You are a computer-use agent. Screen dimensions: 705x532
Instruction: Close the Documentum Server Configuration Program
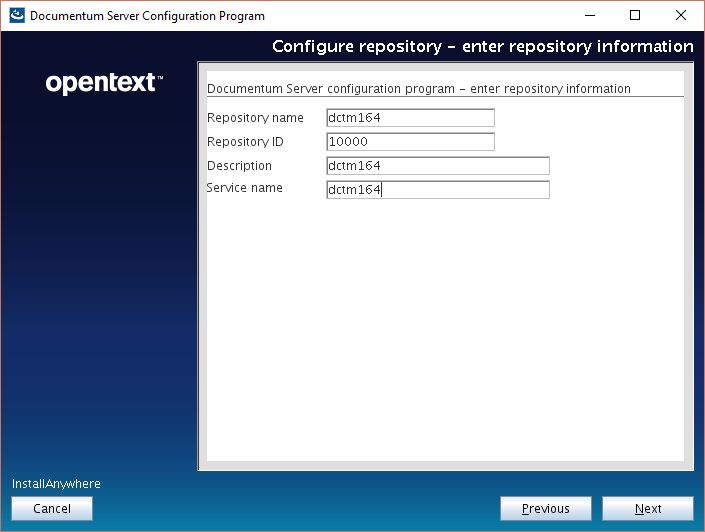(x=681, y=16)
